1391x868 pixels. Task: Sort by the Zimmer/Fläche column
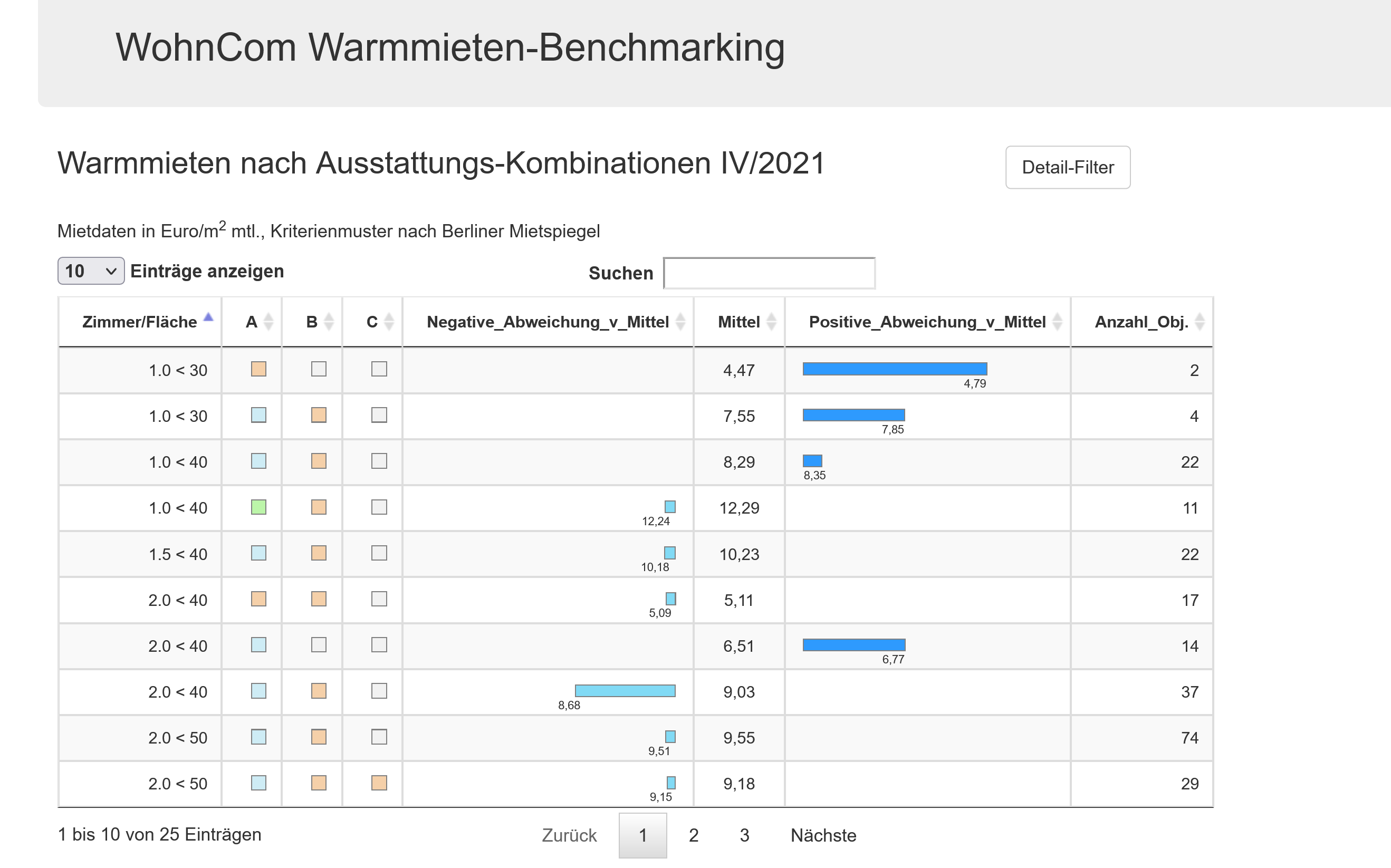point(139,322)
